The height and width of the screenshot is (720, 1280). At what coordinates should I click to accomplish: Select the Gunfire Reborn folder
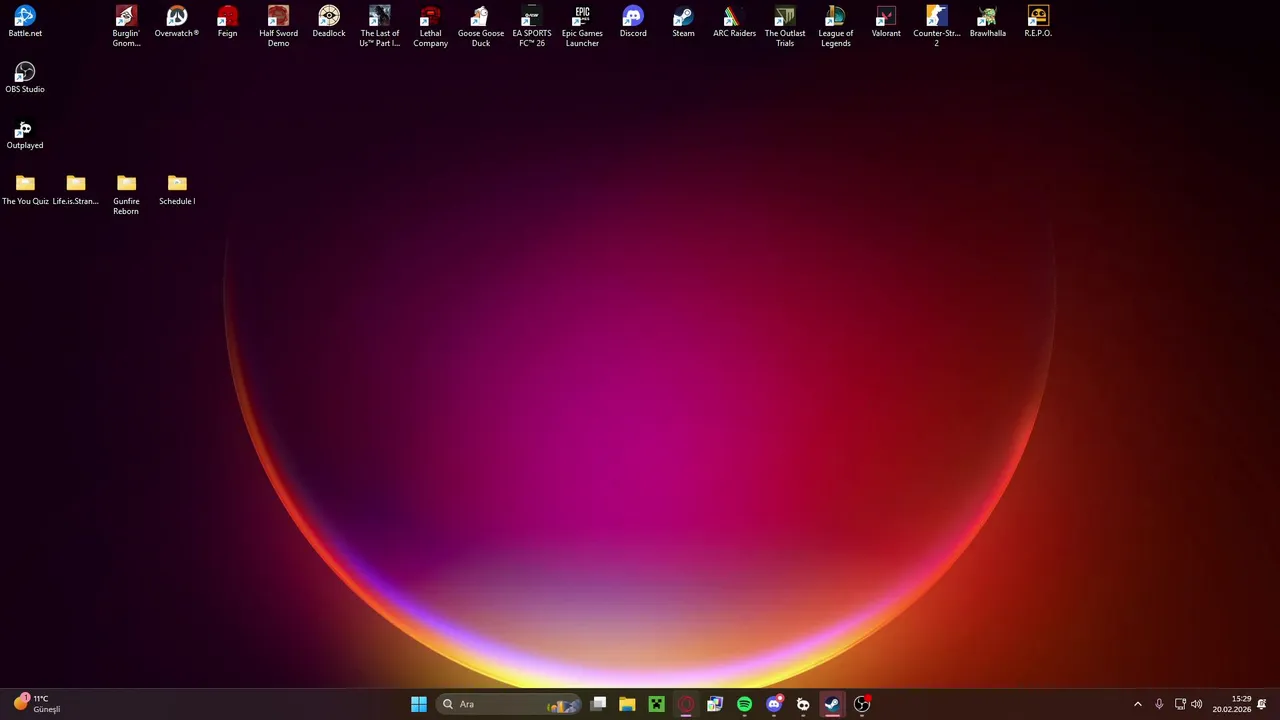126,195
